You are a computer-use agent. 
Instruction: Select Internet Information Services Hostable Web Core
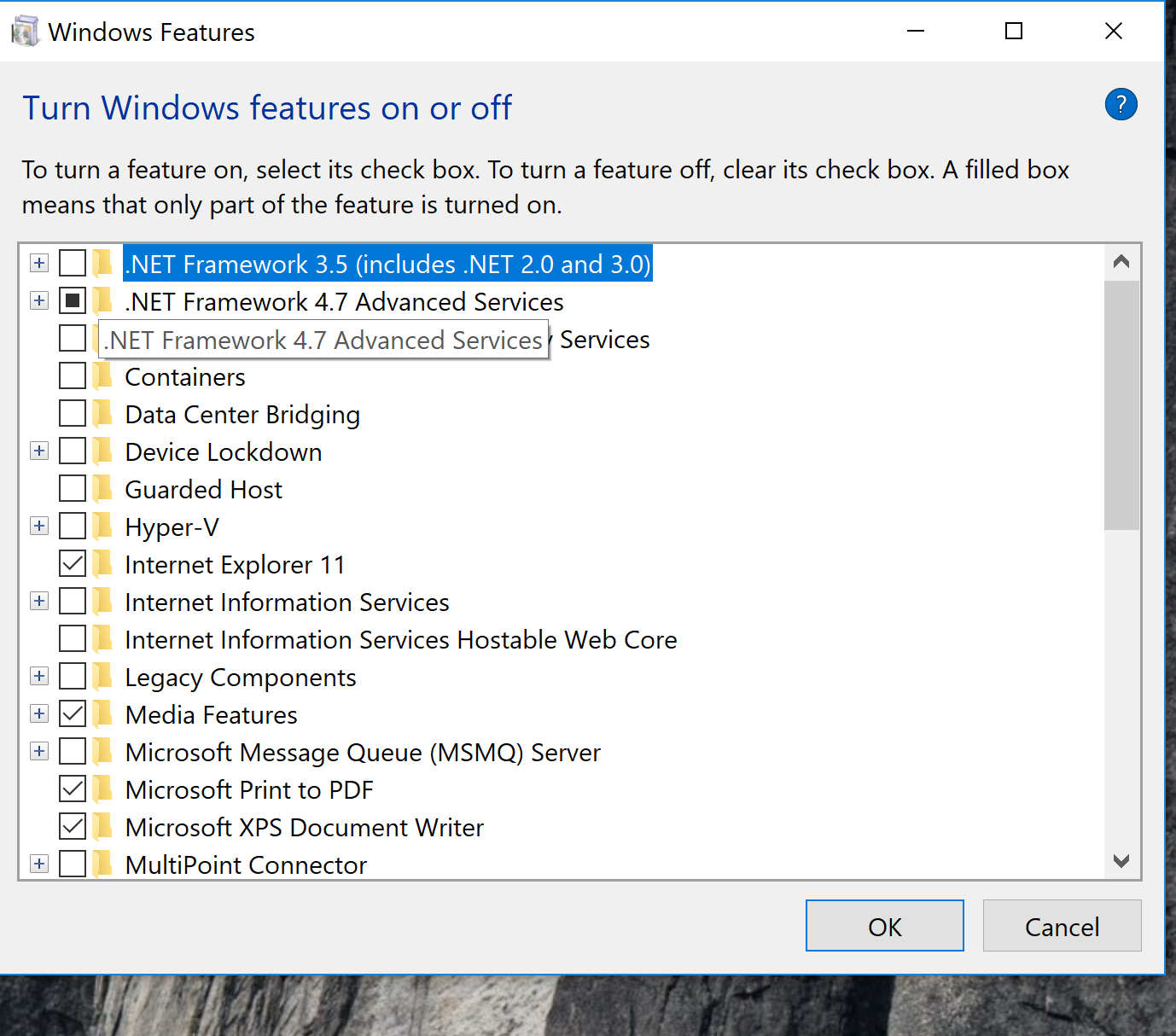[x=401, y=640]
